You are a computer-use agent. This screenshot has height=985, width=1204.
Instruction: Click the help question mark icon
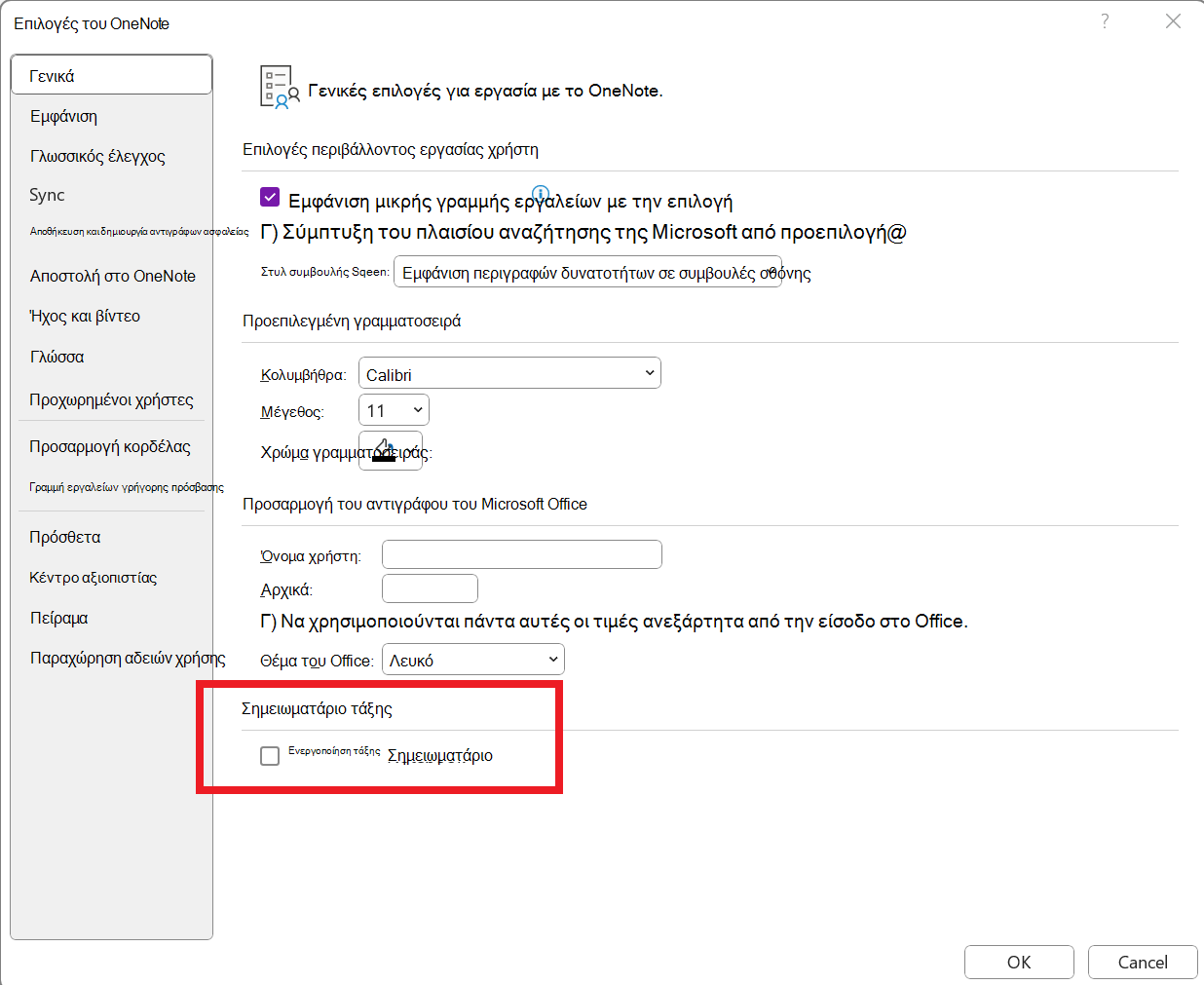(x=1105, y=21)
